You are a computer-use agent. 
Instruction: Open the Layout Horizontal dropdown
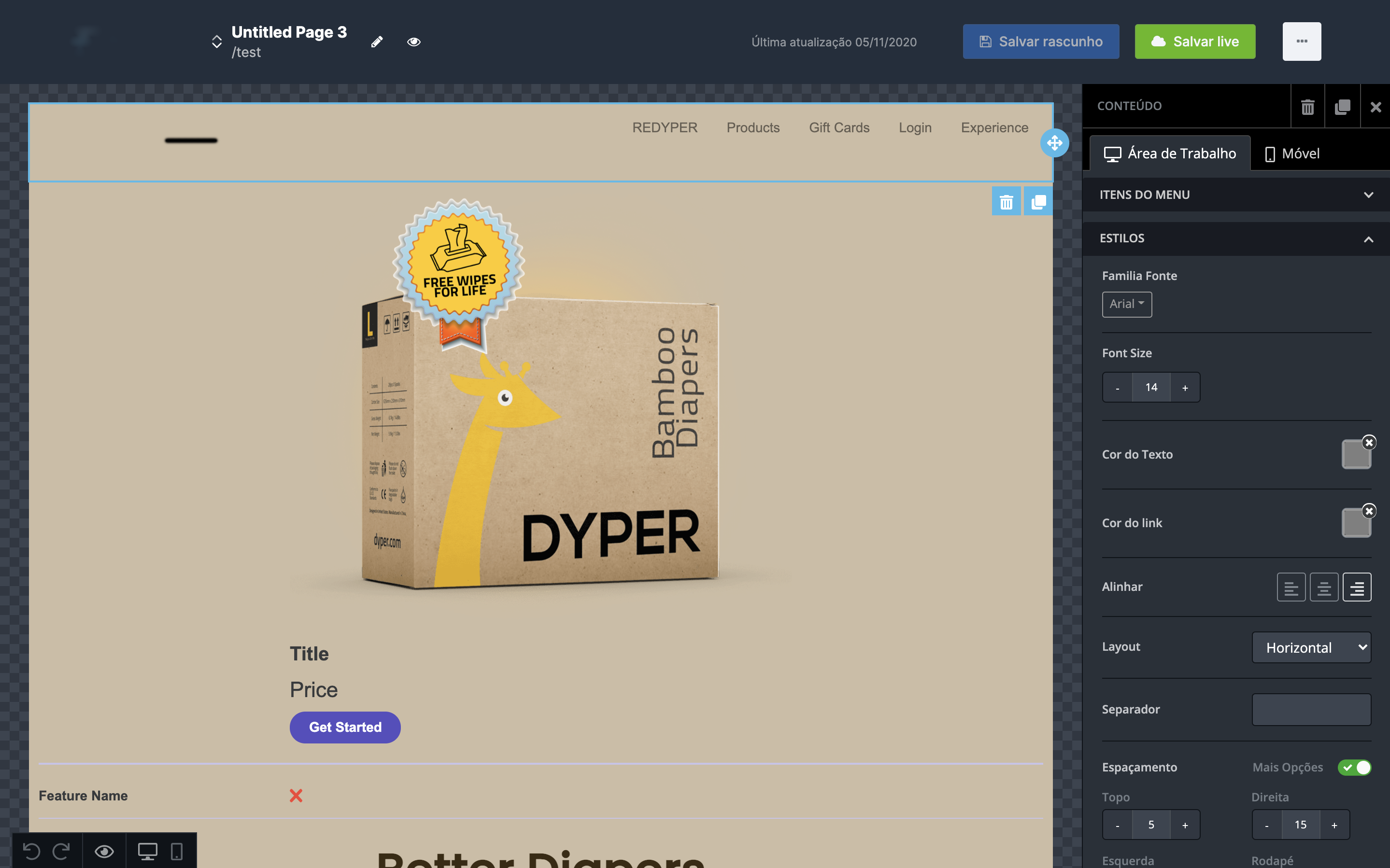point(1311,647)
